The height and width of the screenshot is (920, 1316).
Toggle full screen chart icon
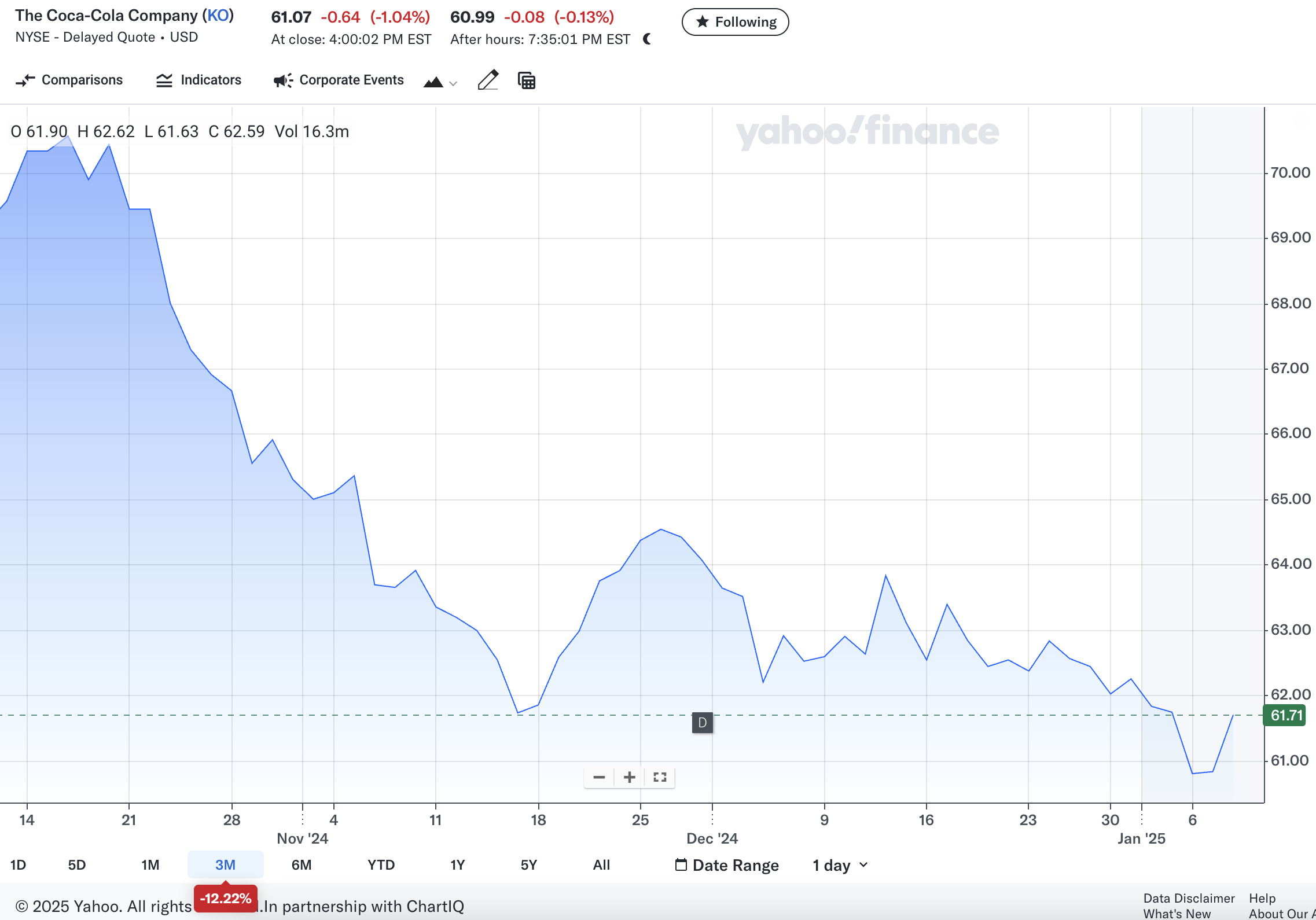coord(660,777)
